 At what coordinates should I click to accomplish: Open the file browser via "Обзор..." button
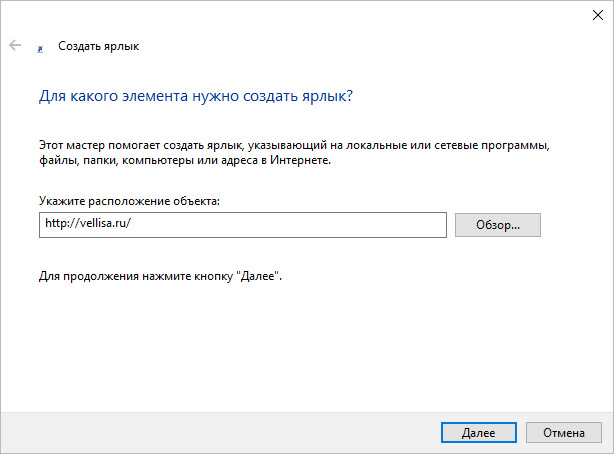(x=497, y=225)
